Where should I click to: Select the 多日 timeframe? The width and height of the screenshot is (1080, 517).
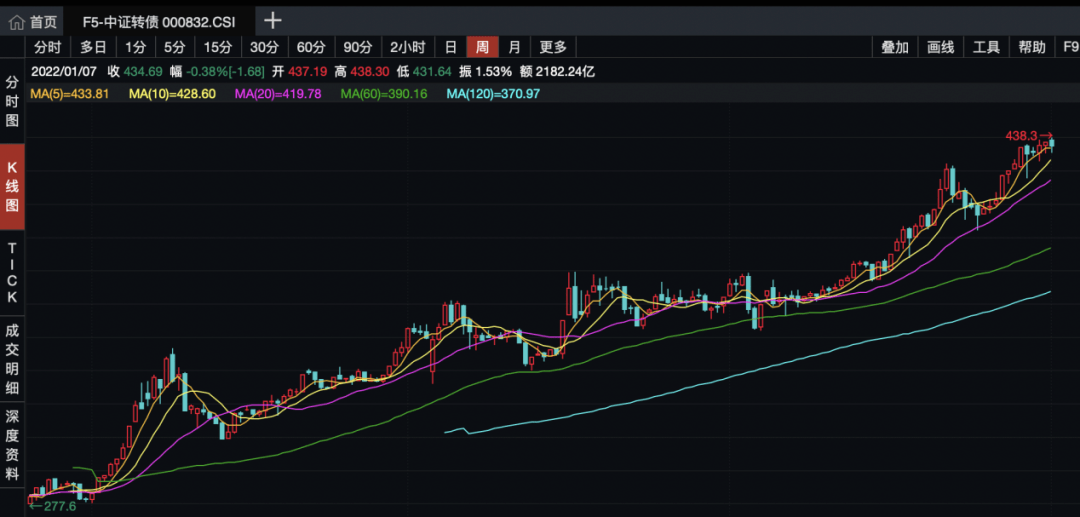tap(93, 48)
